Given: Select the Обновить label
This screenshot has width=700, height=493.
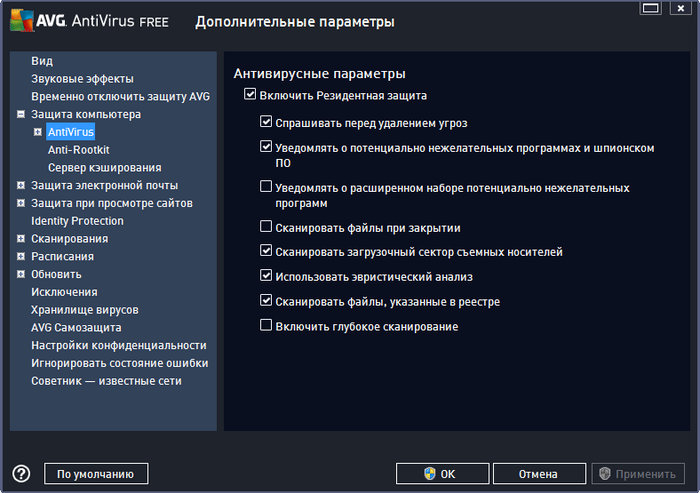Looking at the screenshot, I should (x=56, y=274).
